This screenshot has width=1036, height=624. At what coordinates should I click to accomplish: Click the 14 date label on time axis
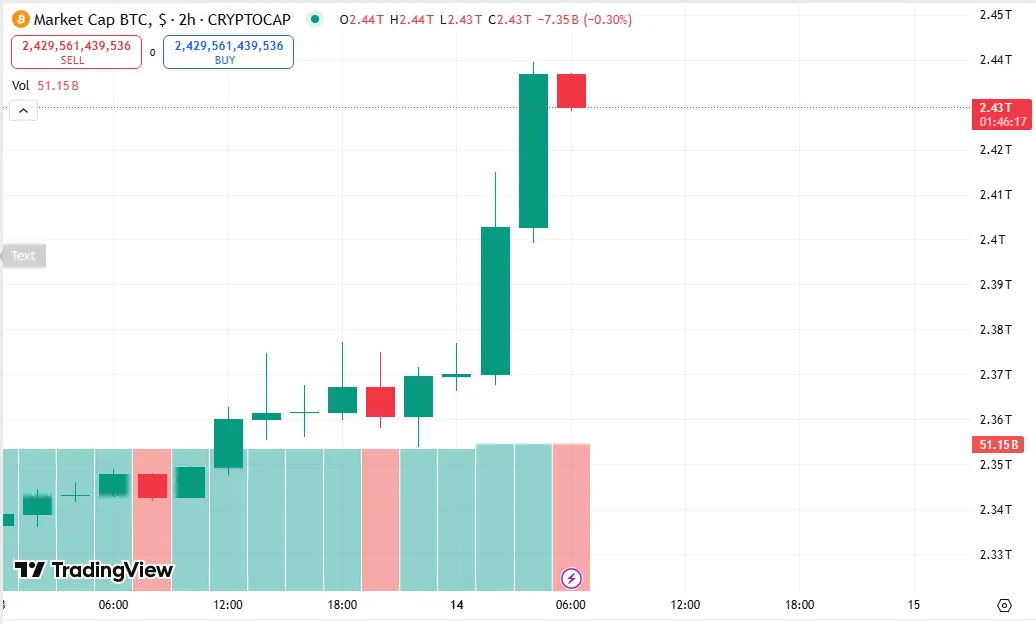[457, 605]
